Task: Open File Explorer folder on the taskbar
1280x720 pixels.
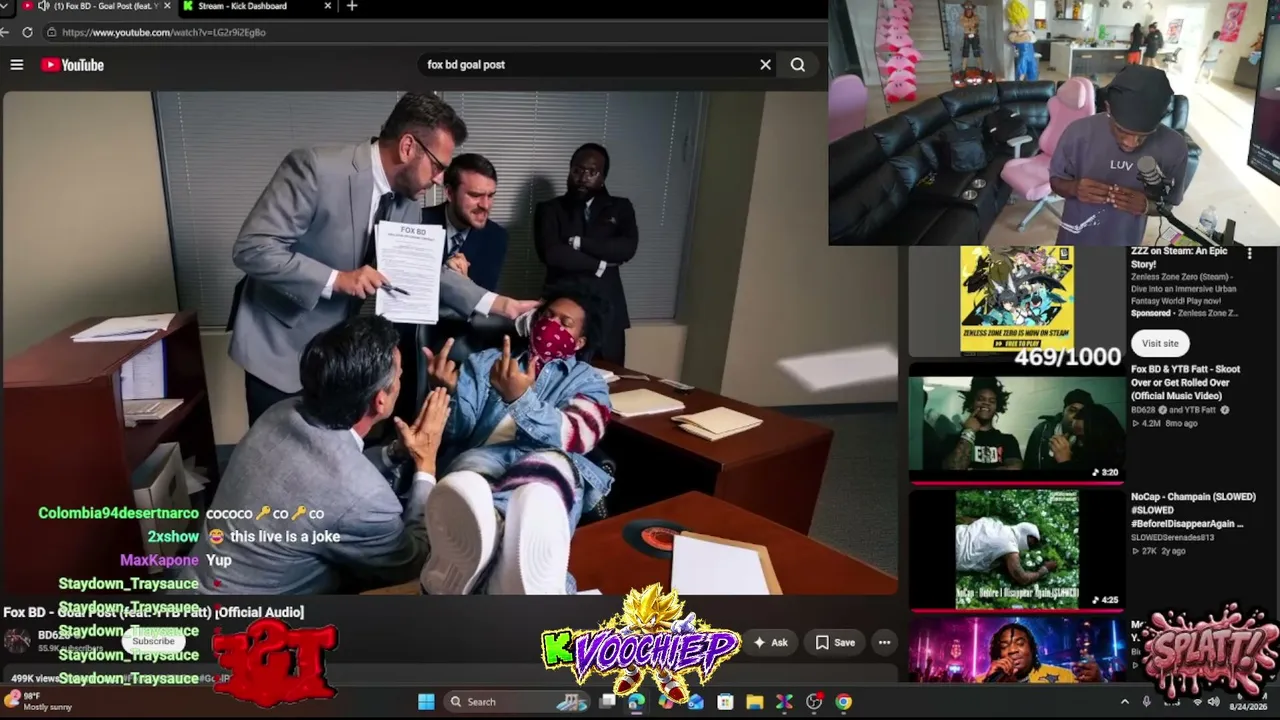Action: point(755,702)
